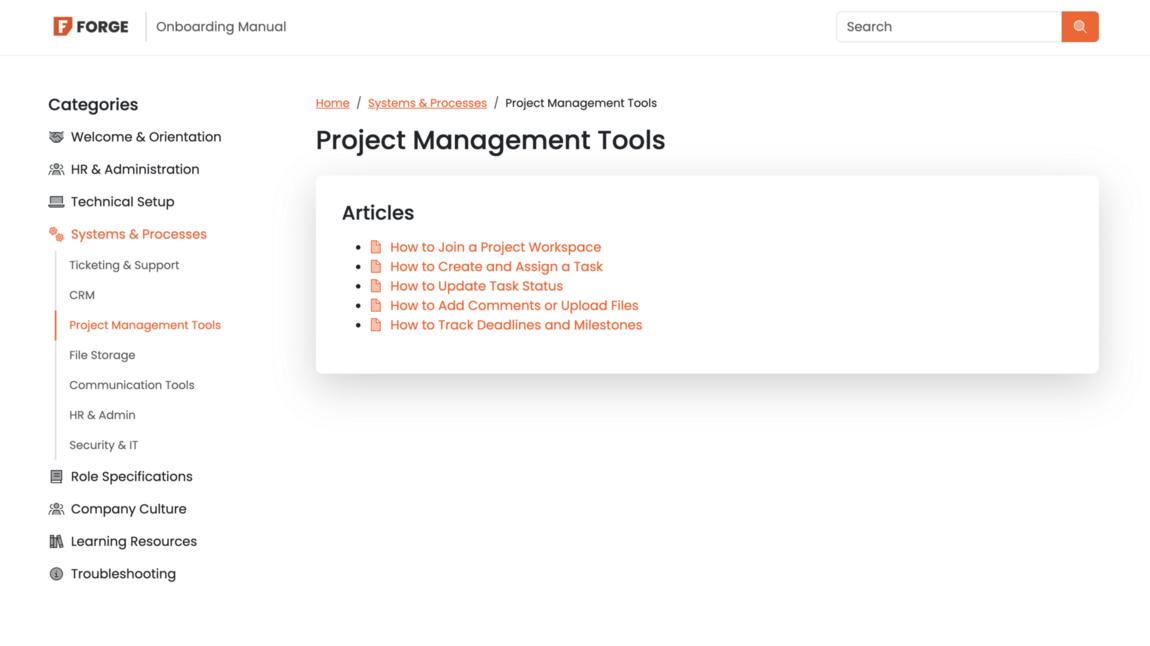Image resolution: width=1150 pixels, height=646 pixels.
Task: Click the info icon beside Troubleshooting
Action: (x=56, y=573)
